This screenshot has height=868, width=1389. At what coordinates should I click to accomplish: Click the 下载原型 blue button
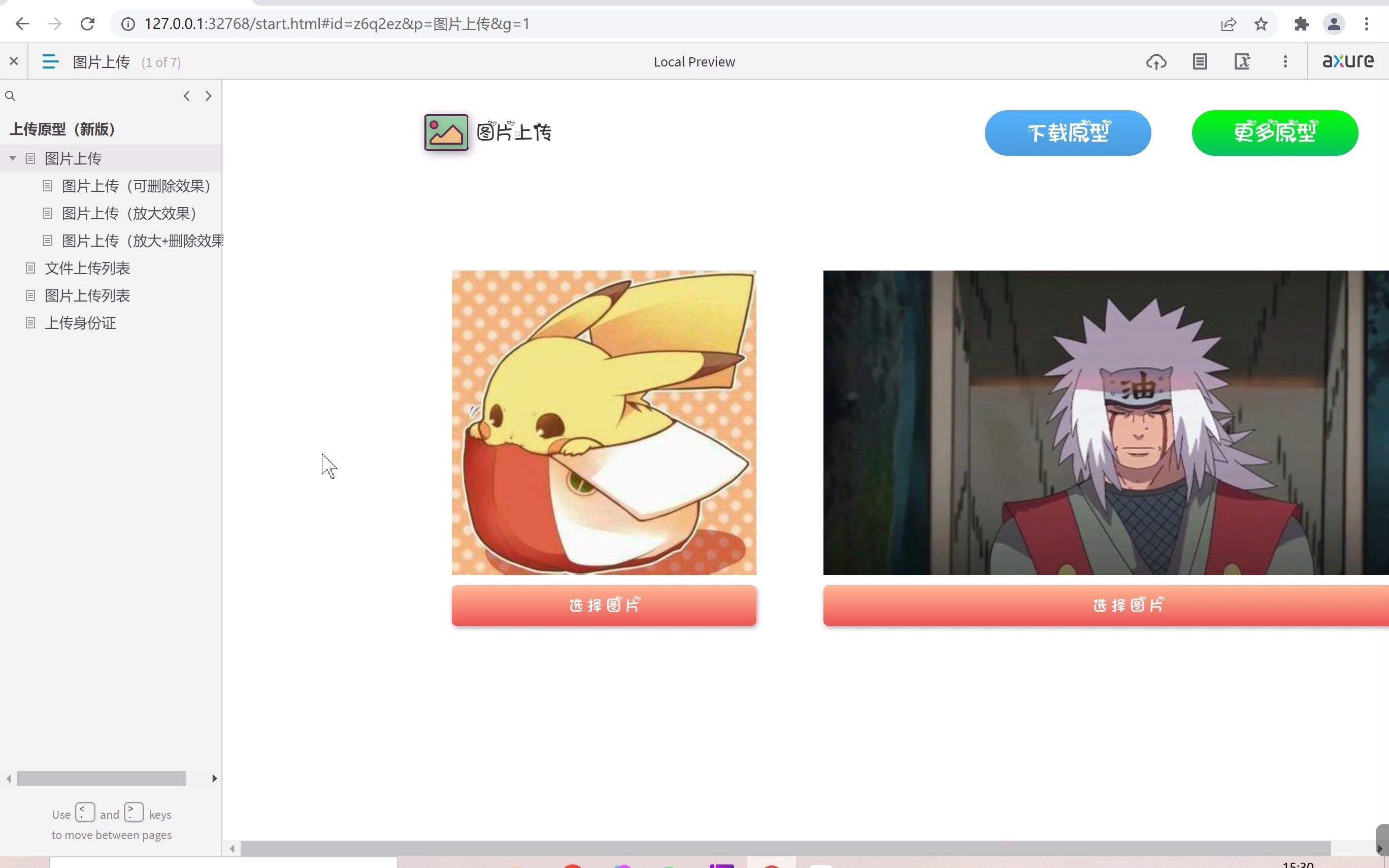(x=1068, y=132)
